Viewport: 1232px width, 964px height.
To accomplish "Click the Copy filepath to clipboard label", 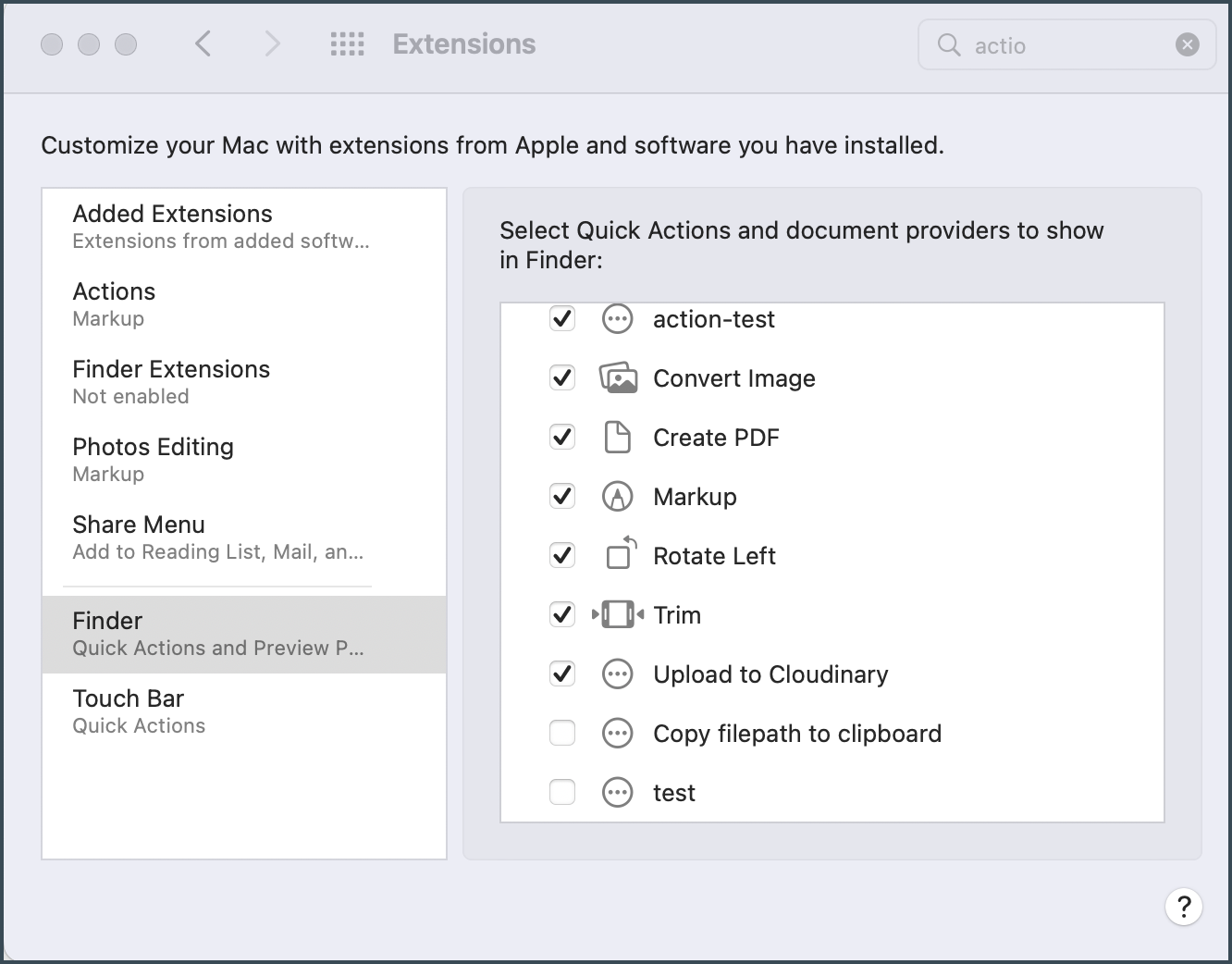I will pos(797,734).
